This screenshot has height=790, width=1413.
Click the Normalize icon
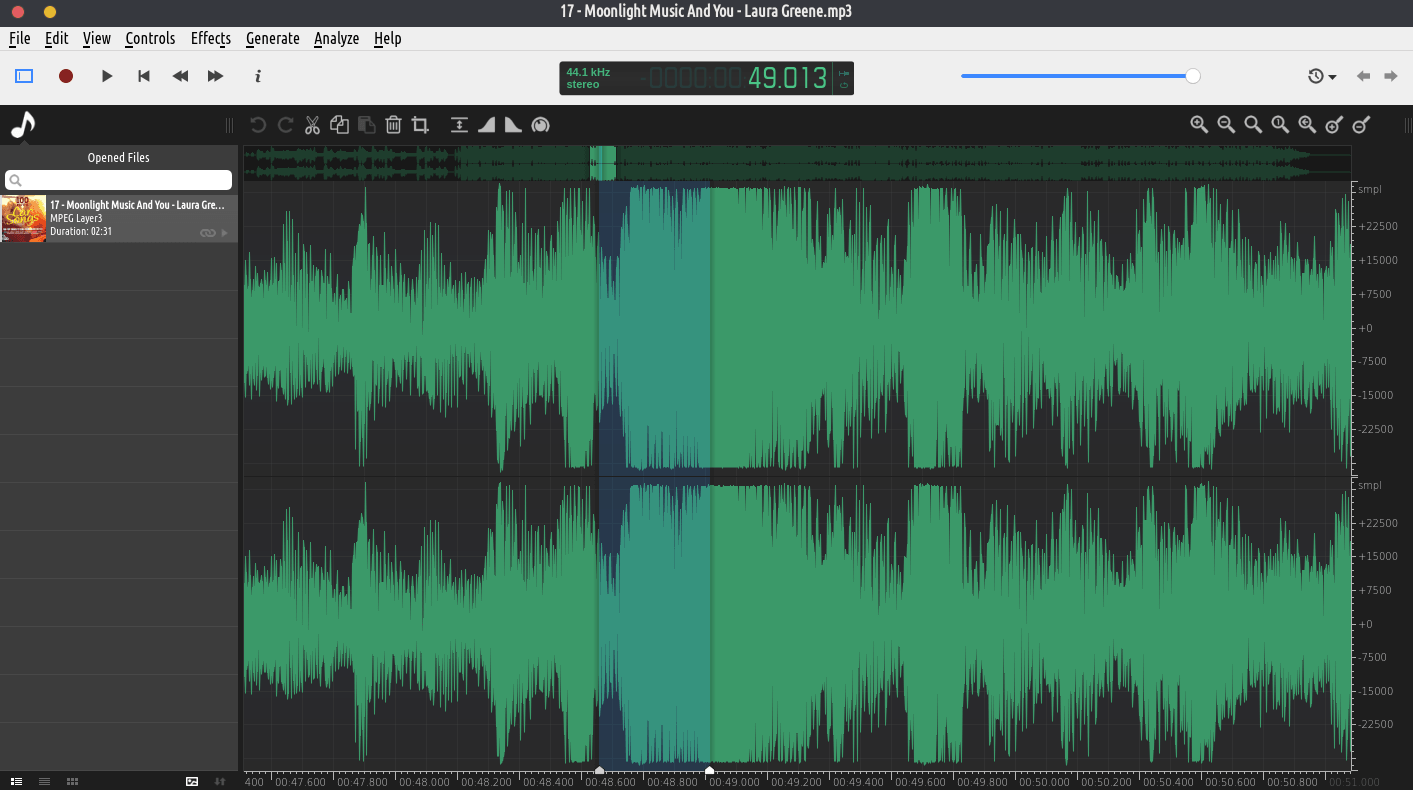[x=459, y=125]
